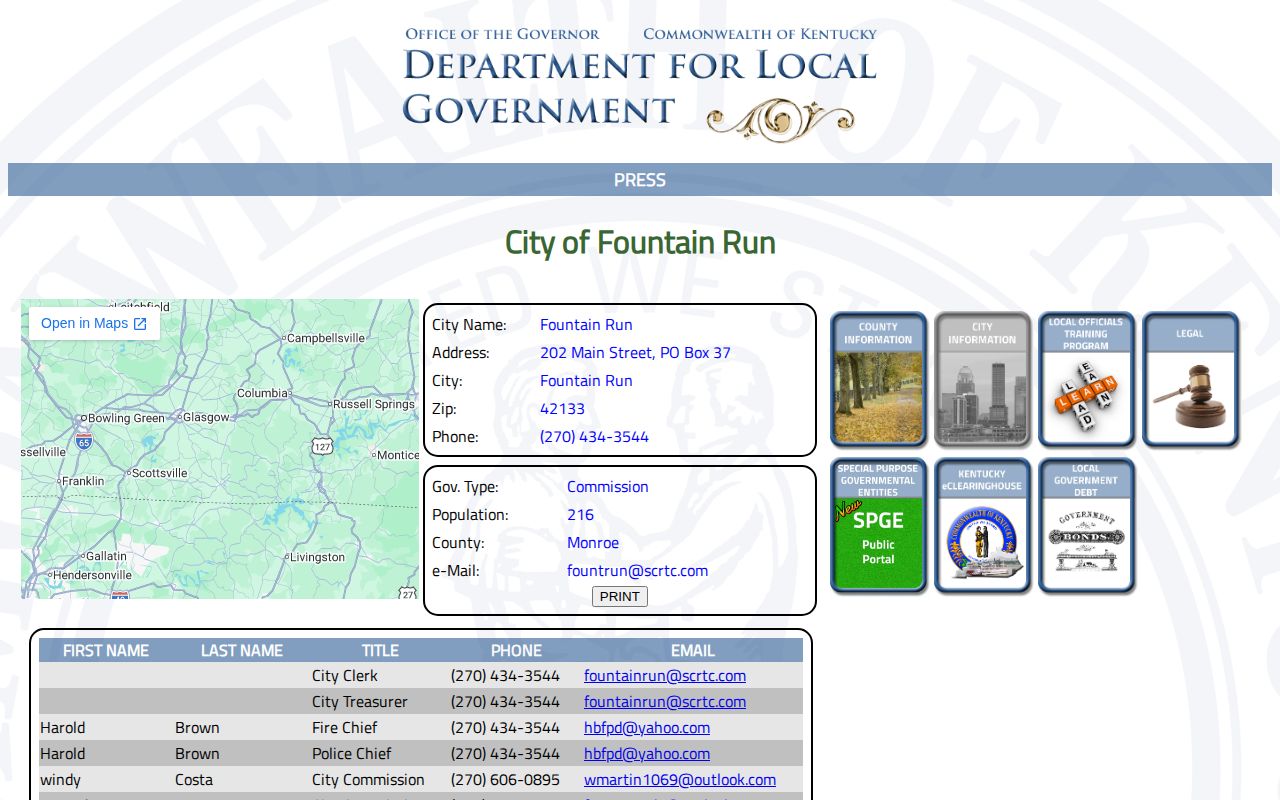This screenshot has height=800, width=1280.
Task: Click Campbellsville on the map
Action: (326, 338)
